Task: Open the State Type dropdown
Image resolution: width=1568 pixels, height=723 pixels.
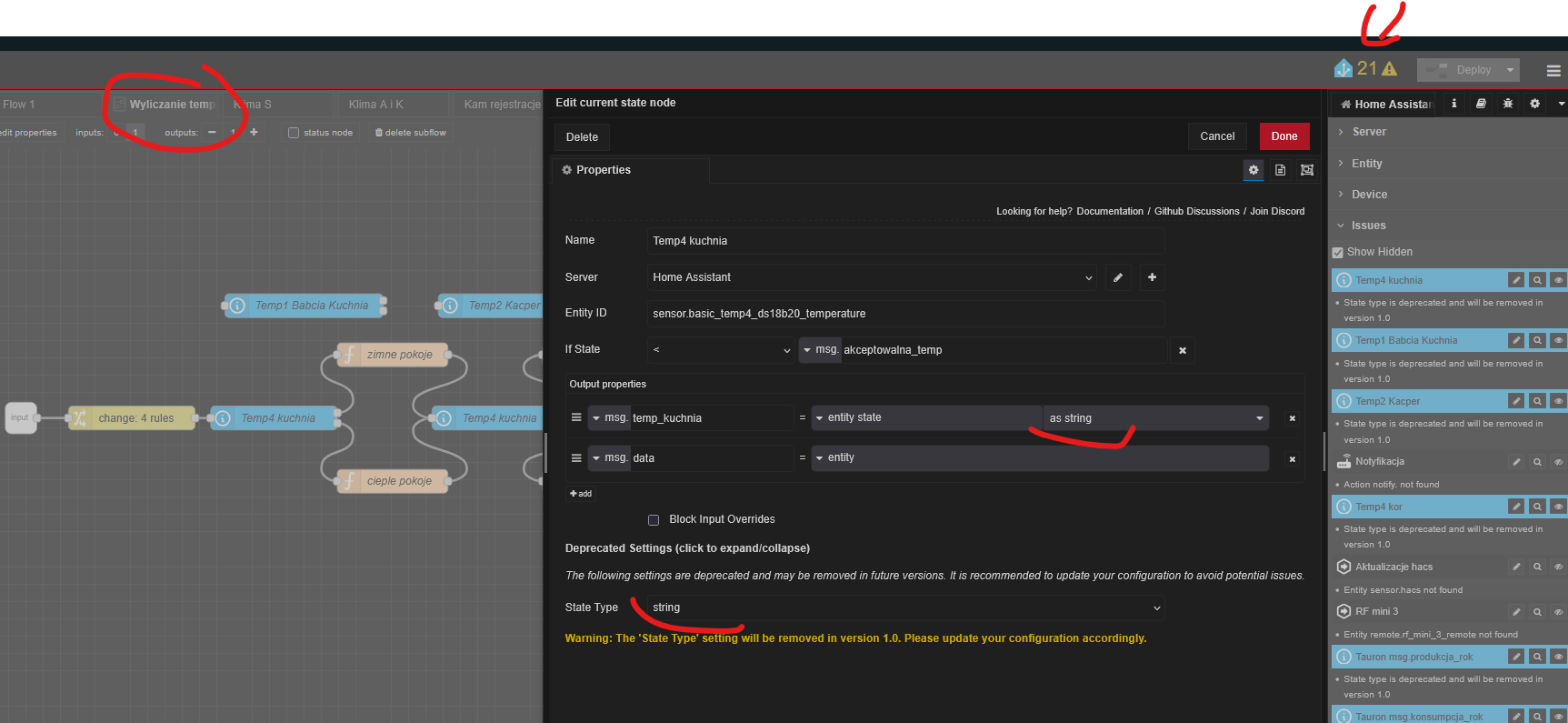Action: click(x=906, y=608)
